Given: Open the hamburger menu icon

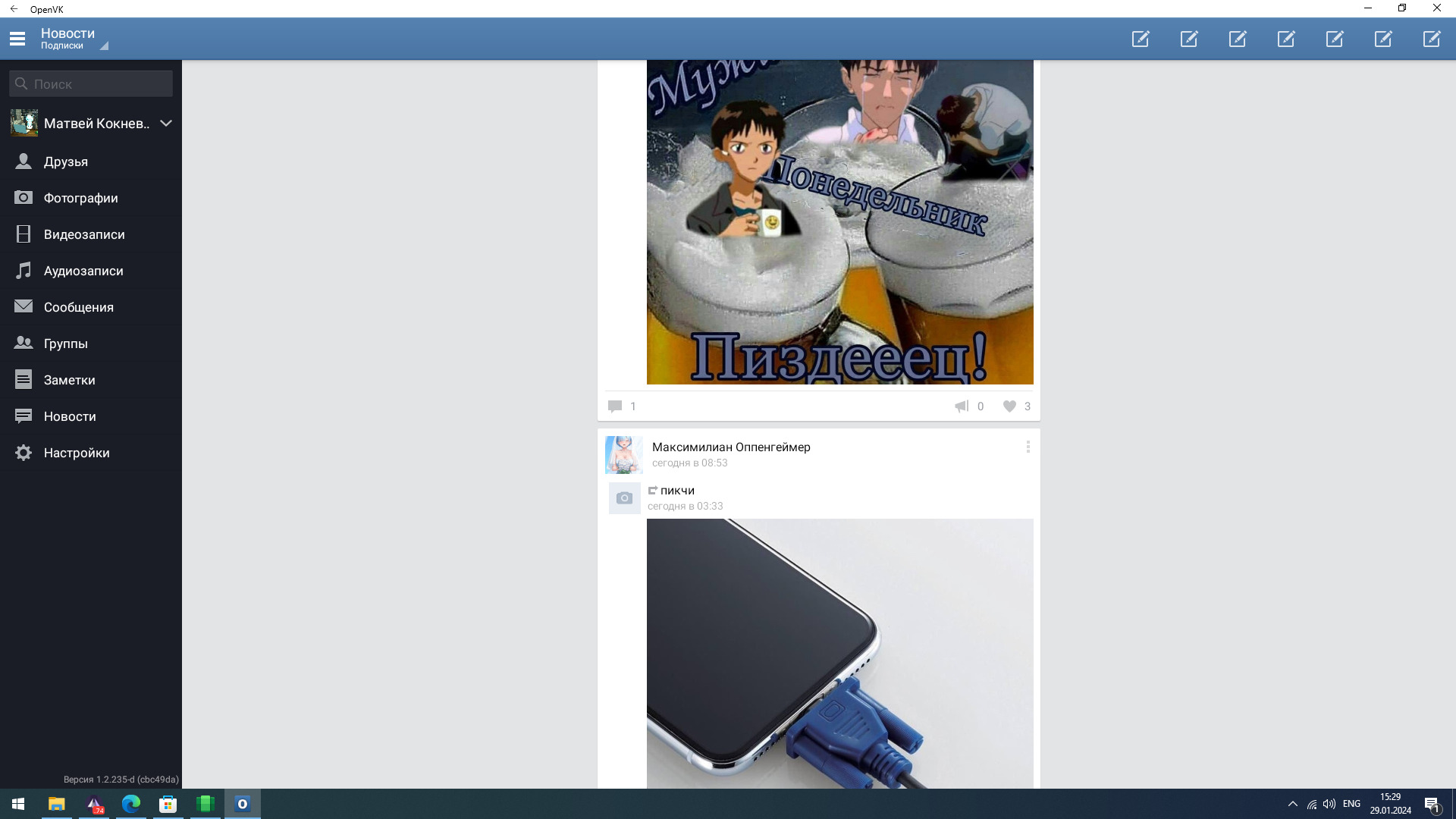Looking at the screenshot, I should (x=17, y=39).
